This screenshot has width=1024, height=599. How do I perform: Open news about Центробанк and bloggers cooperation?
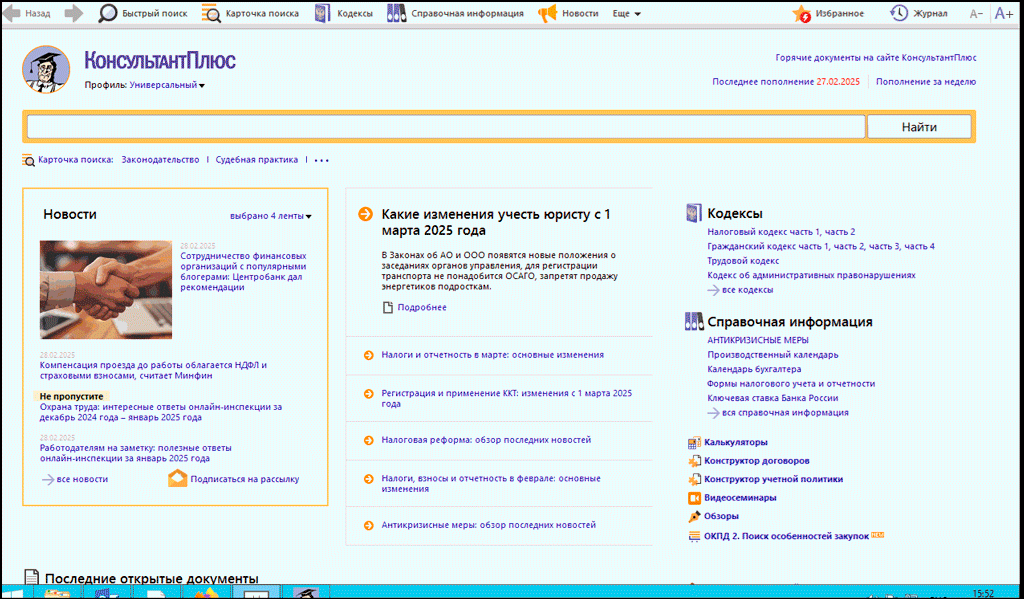243,272
